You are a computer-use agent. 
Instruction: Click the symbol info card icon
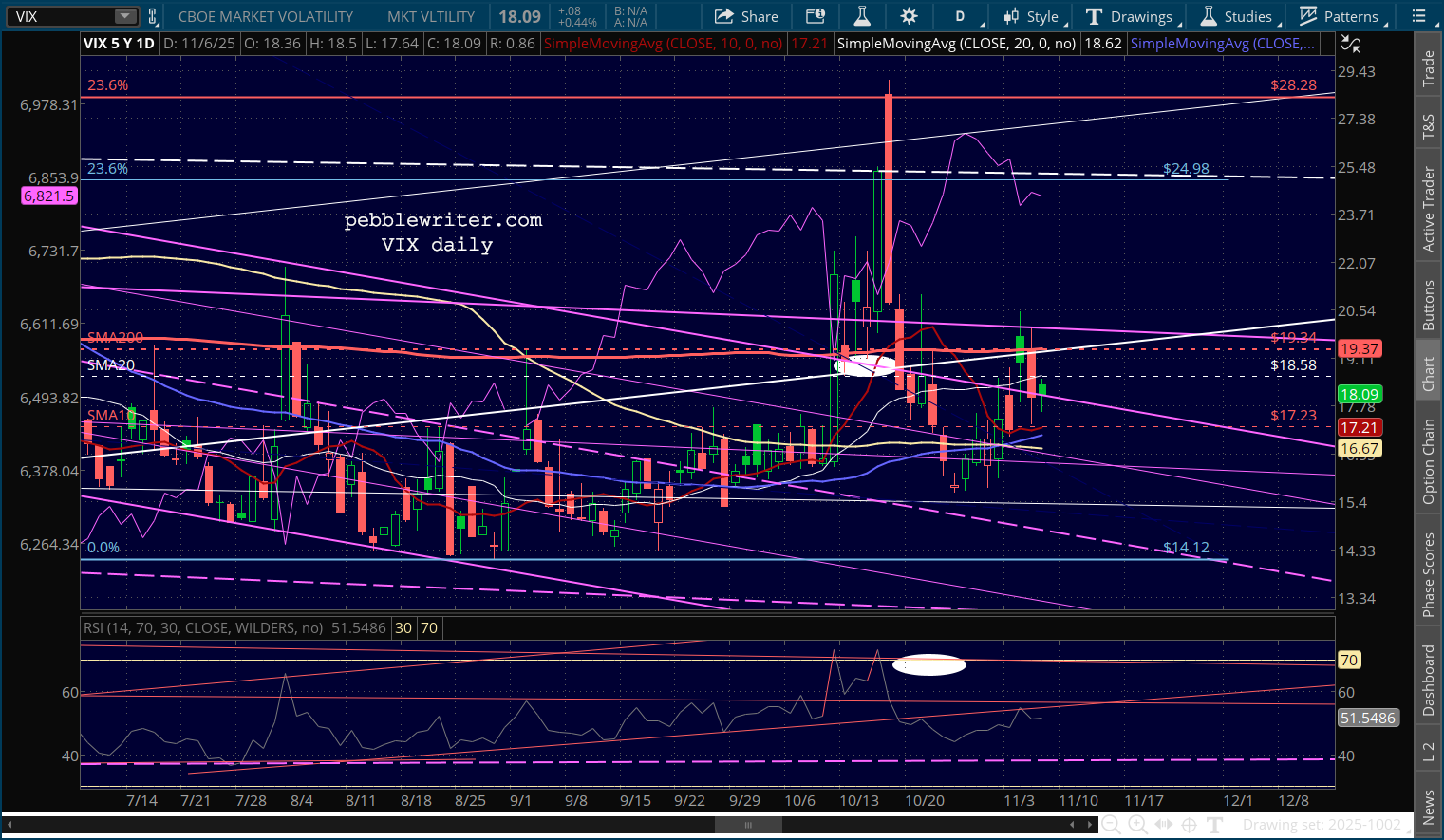816,16
